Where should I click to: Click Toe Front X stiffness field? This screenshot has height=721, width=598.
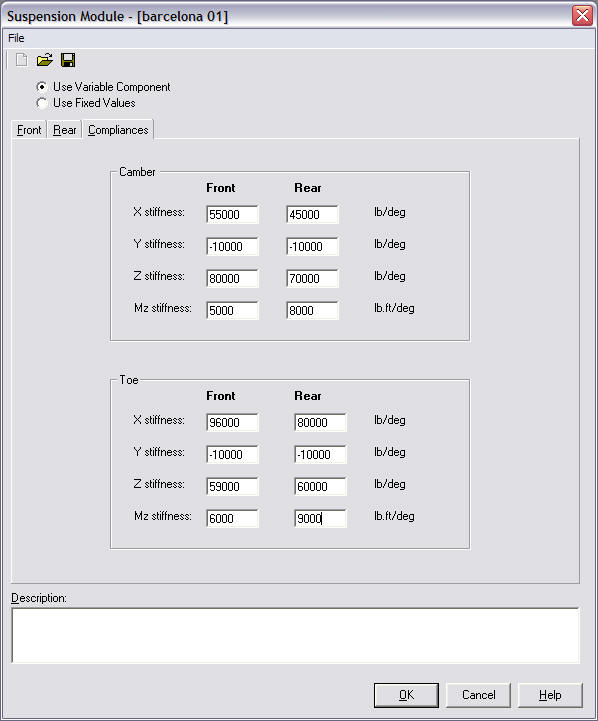pos(232,422)
